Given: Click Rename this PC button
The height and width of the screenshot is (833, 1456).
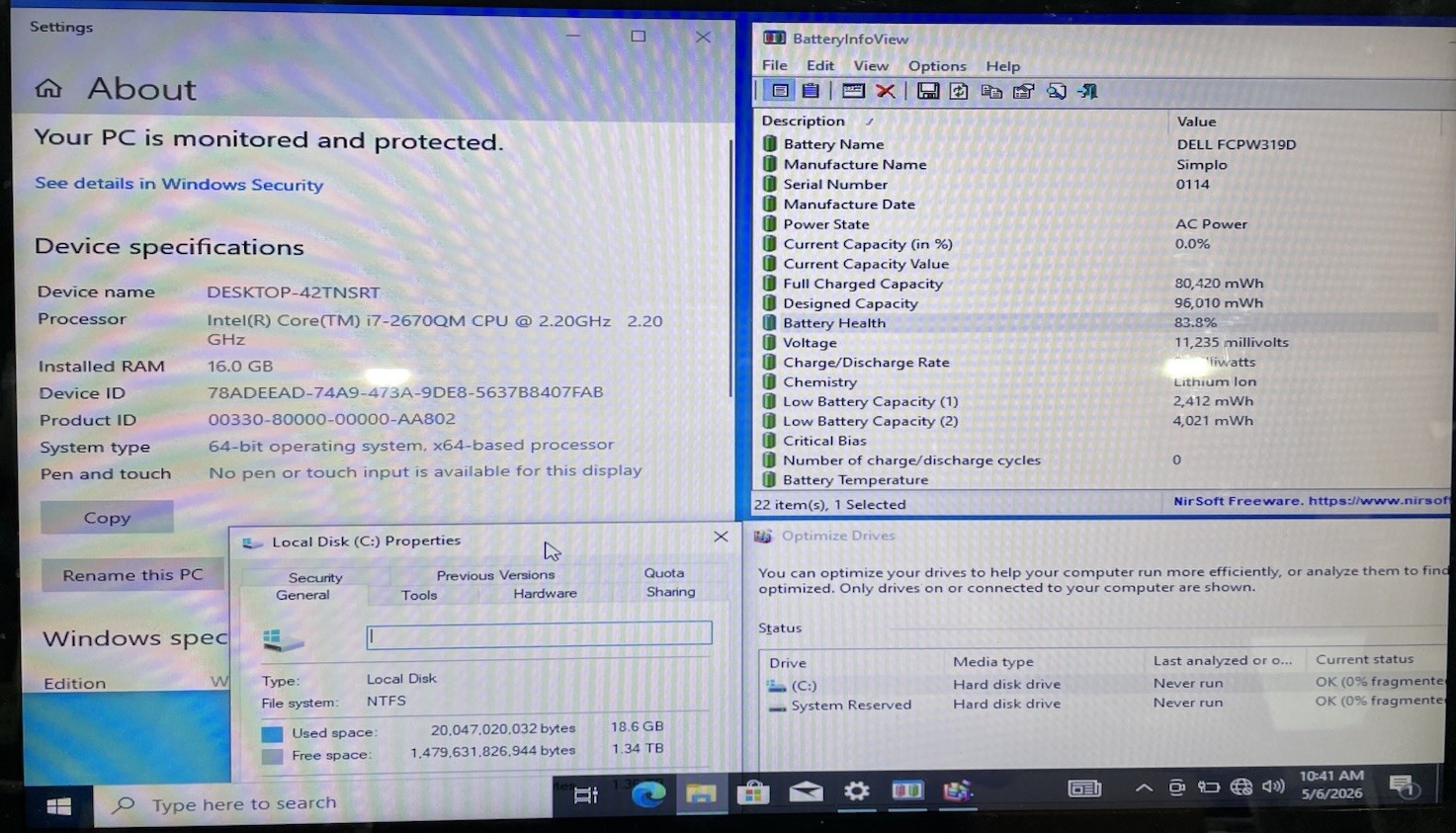Looking at the screenshot, I should click(x=132, y=575).
